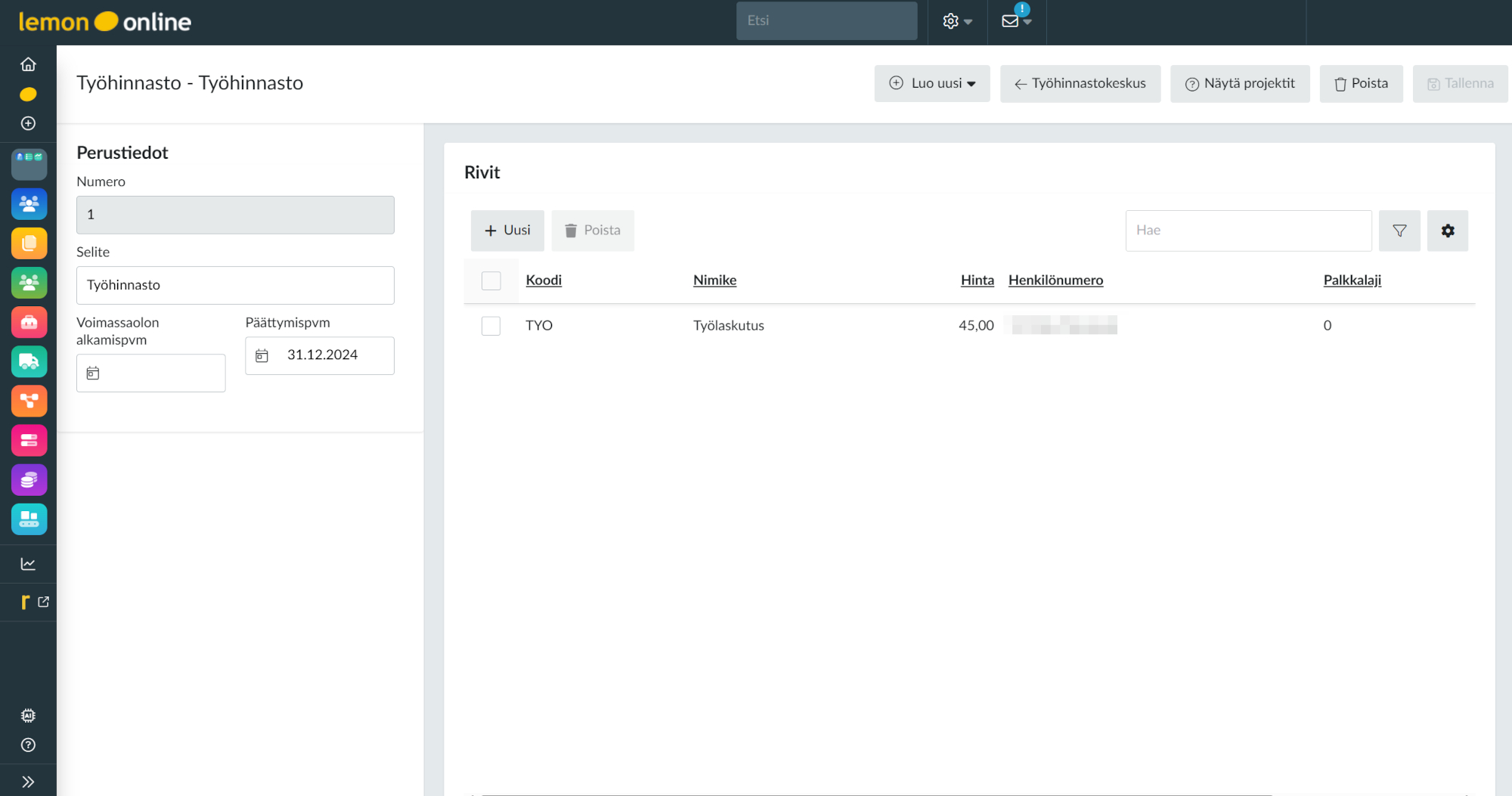Open the delivery truck module icon
1512x796 pixels.
[x=29, y=362]
